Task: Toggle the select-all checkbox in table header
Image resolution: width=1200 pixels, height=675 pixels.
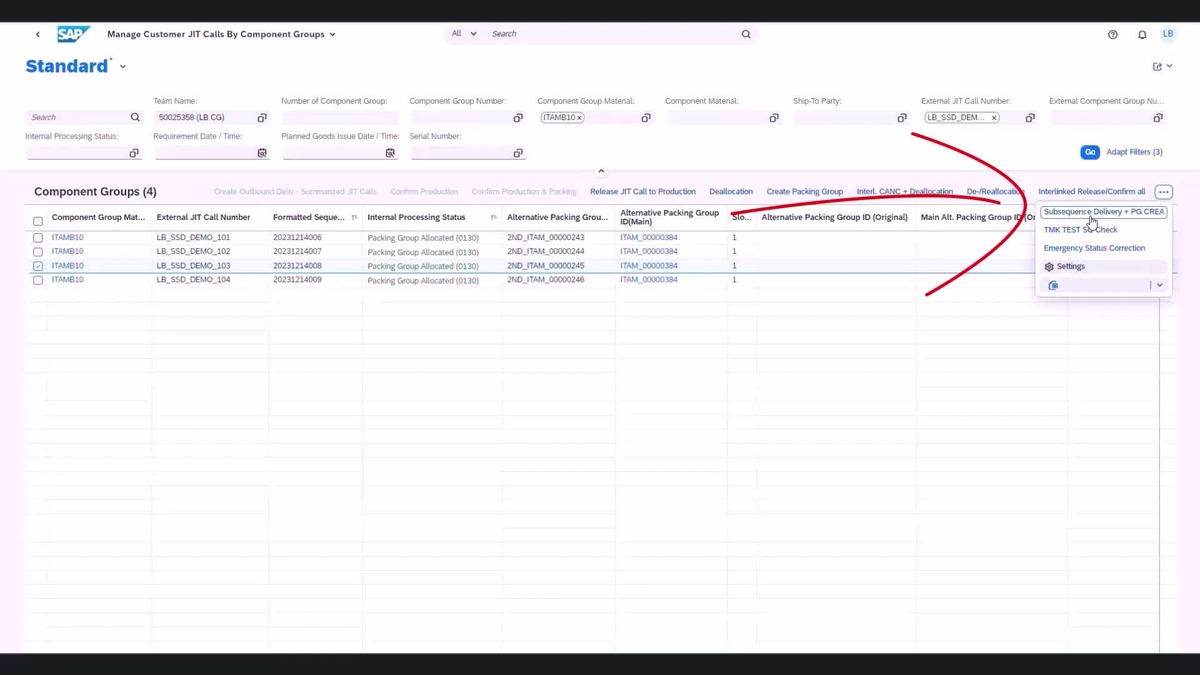Action: point(37,221)
